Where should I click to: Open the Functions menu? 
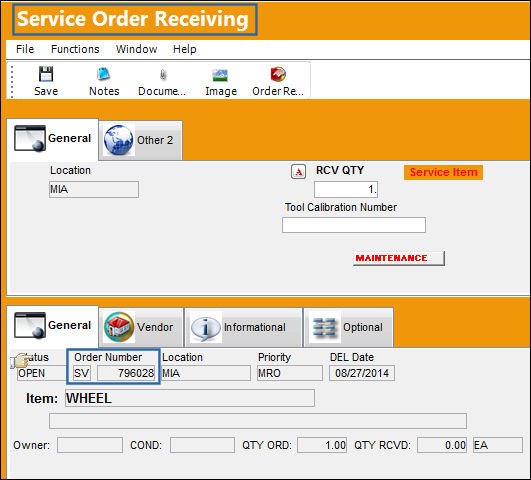coord(75,49)
